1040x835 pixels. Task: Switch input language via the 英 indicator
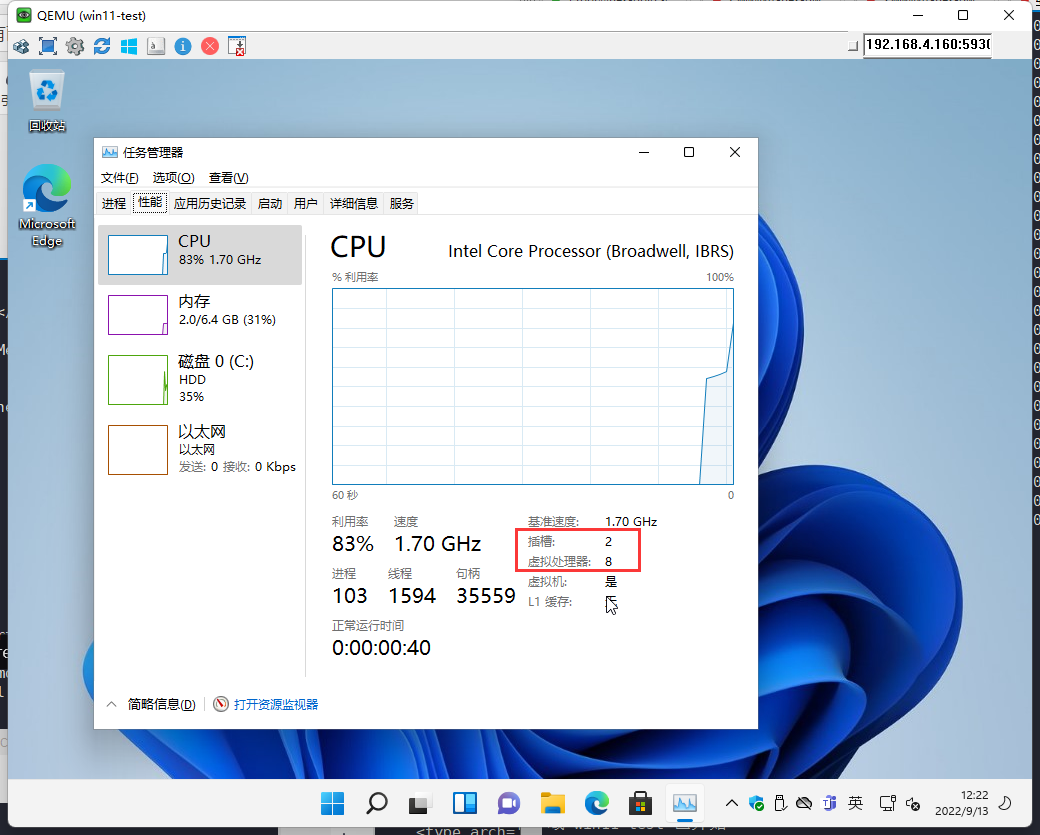coord(855,803)
